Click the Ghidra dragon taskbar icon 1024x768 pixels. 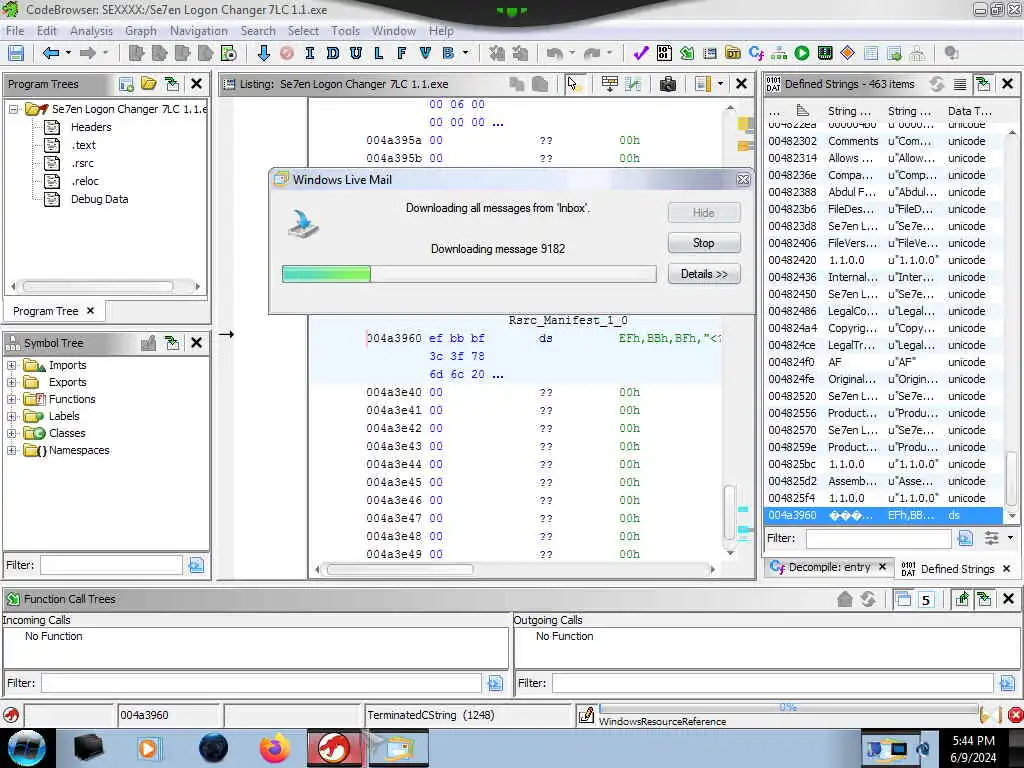point(334,748)
